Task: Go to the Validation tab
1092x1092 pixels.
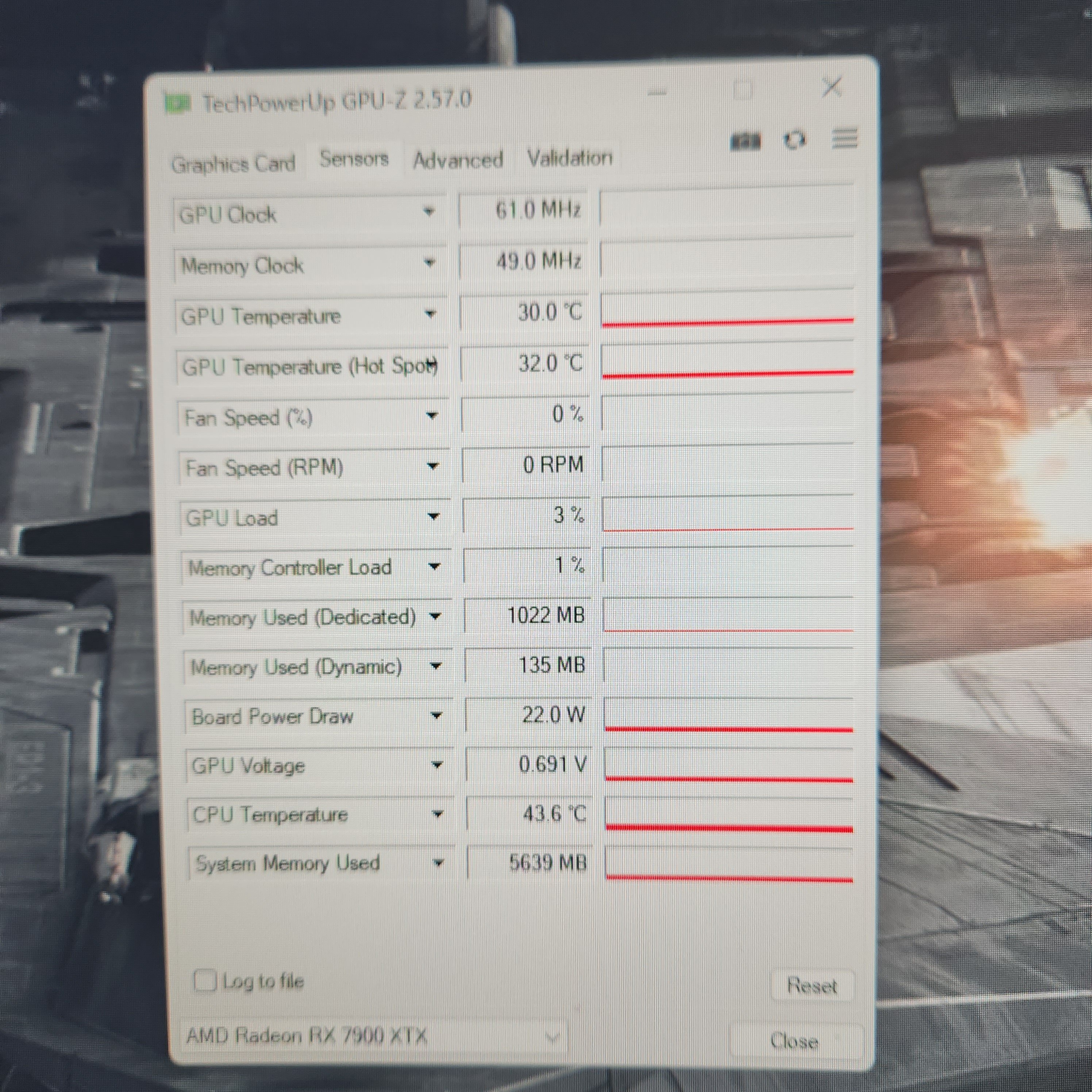Action: point(570,158)
